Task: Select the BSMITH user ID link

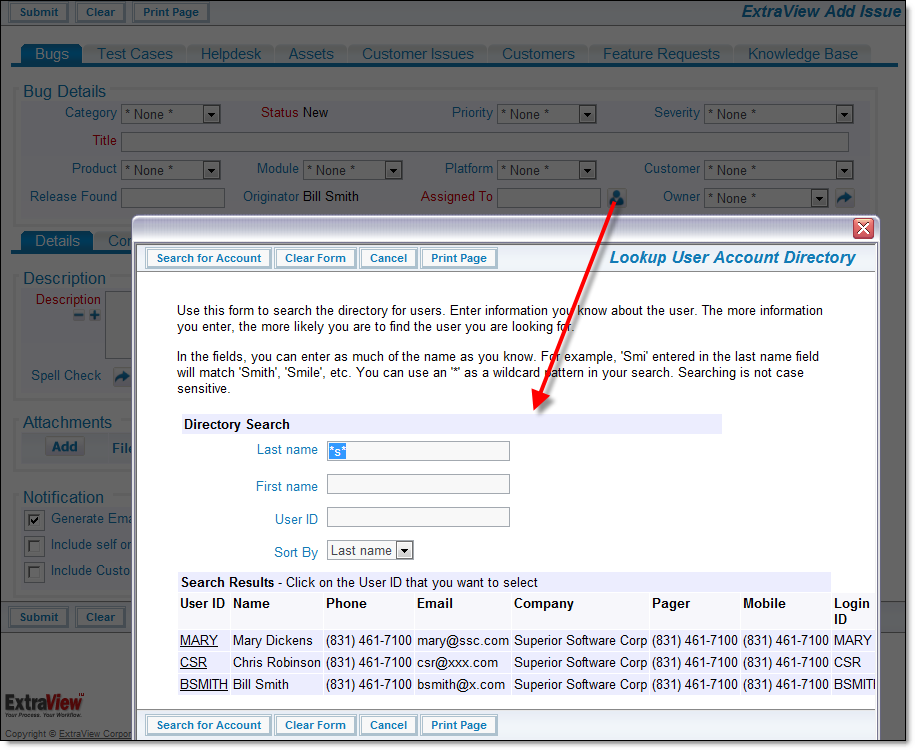Action: pos(204,685)
